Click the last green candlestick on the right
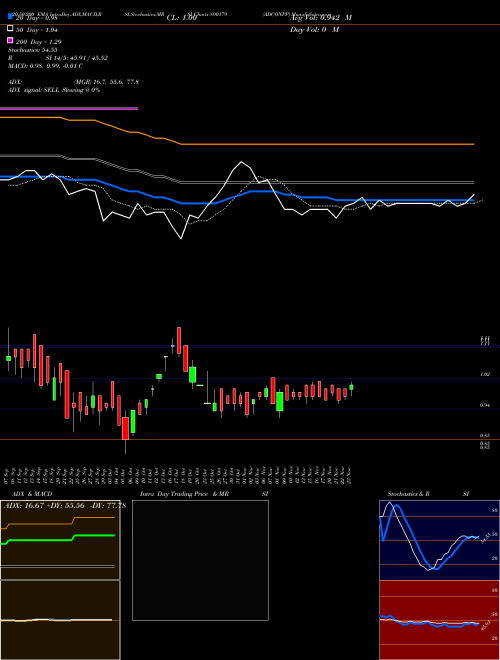This screenshot has height=660, width=500. [351, 388]
